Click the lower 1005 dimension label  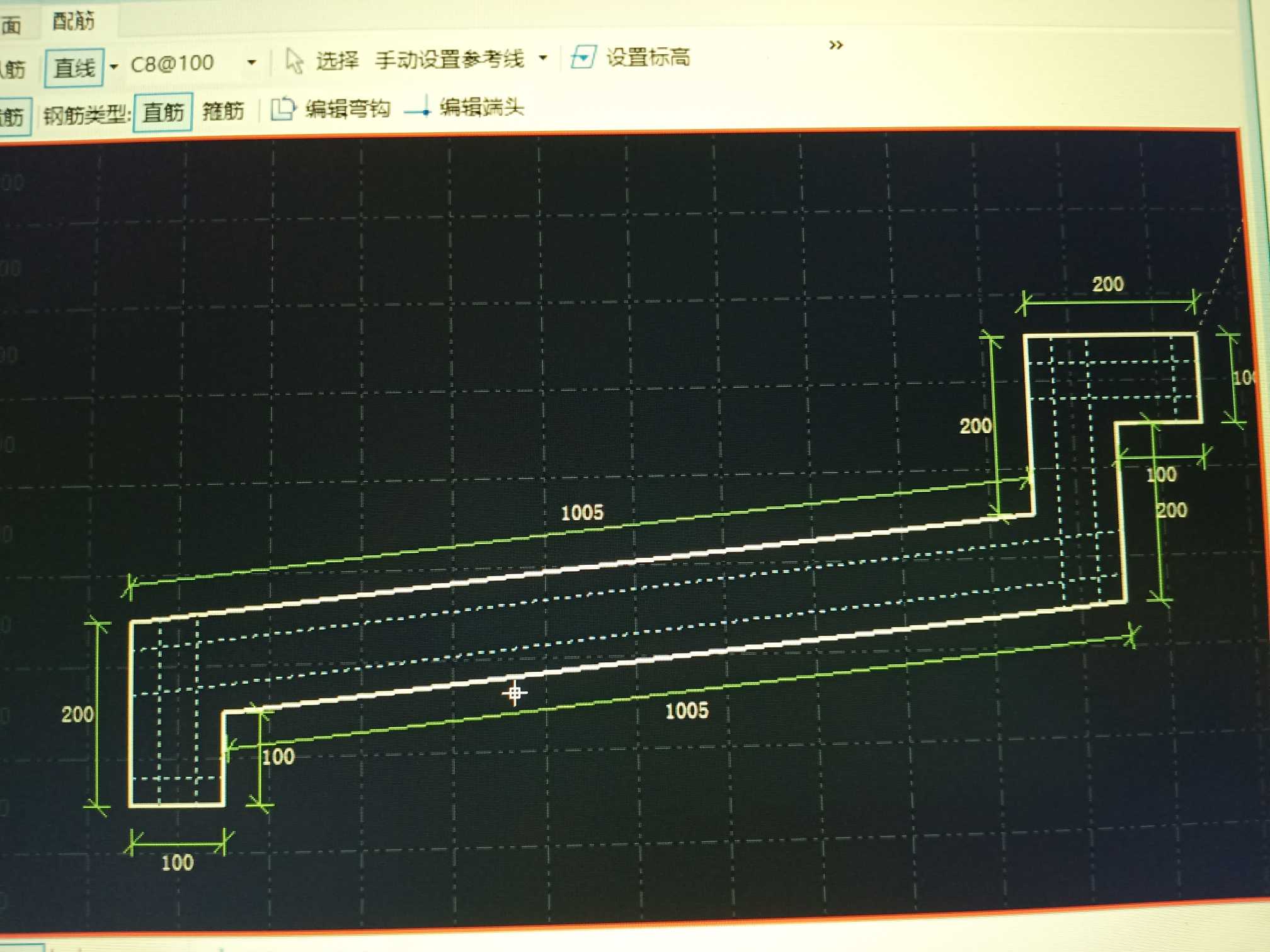coord(687,711)
